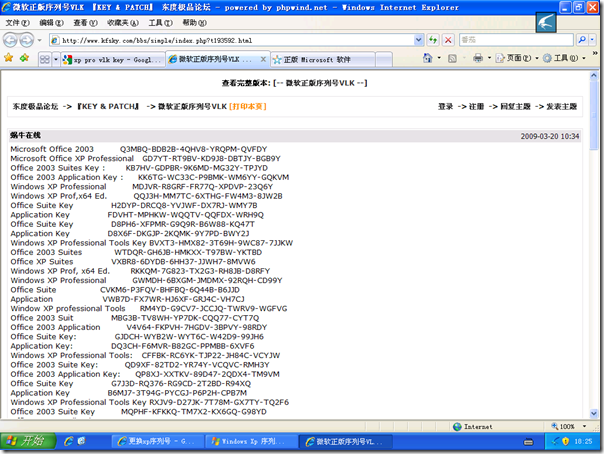
Task: Click the Office XP Suites key line
Action: tap(133, 261)
